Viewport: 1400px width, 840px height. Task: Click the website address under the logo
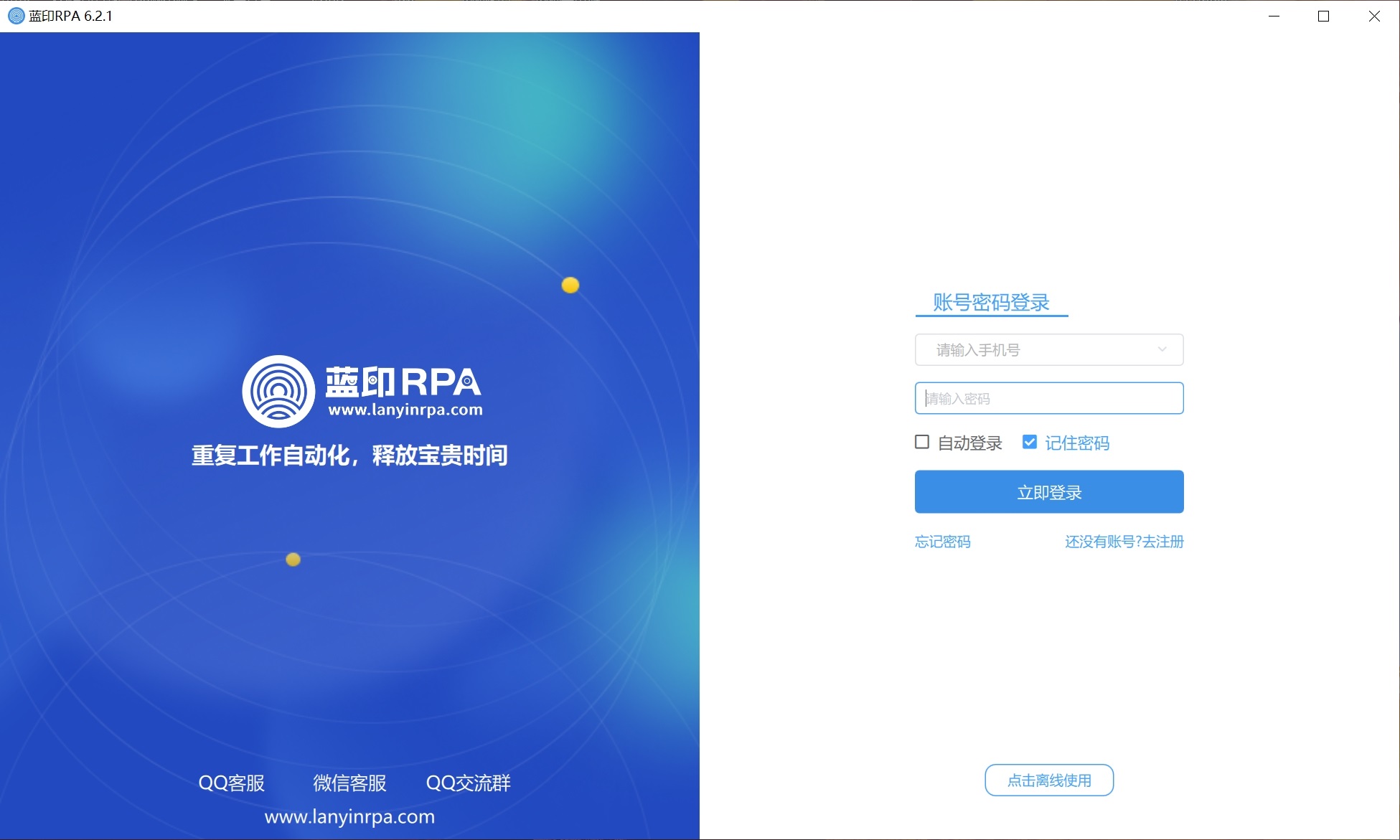[x=406, y=411]
